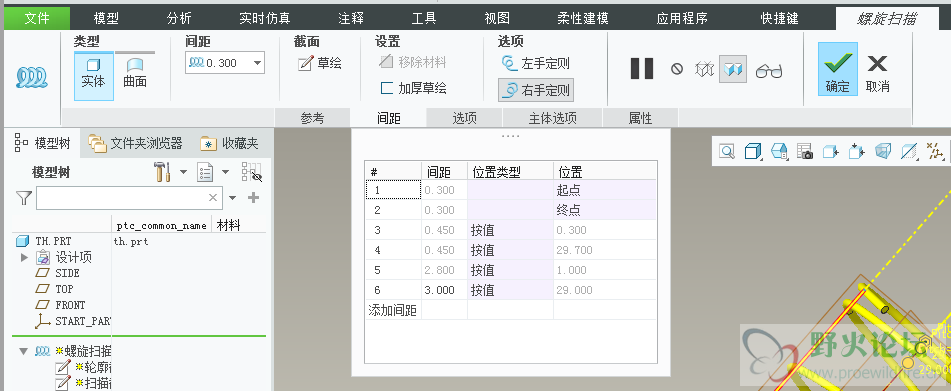
Task: Switch to the 收藏夹 navigator tab
Action: coord(229,144)
